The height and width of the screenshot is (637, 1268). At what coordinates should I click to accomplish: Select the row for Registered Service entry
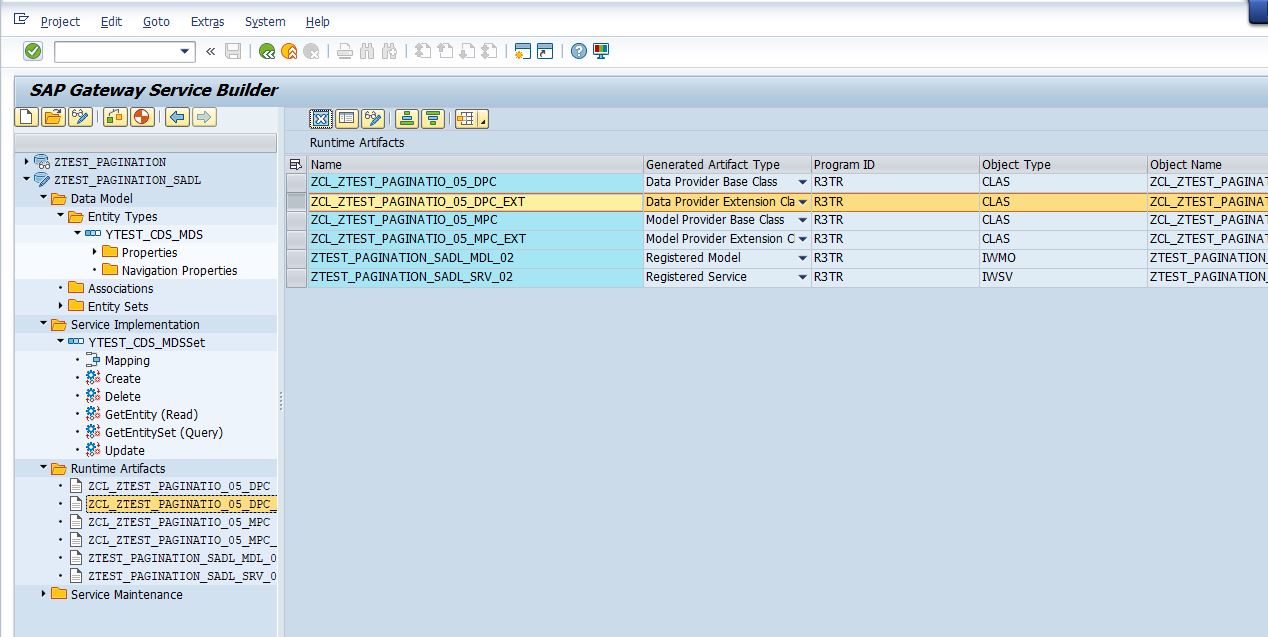[x=295, y=276]
